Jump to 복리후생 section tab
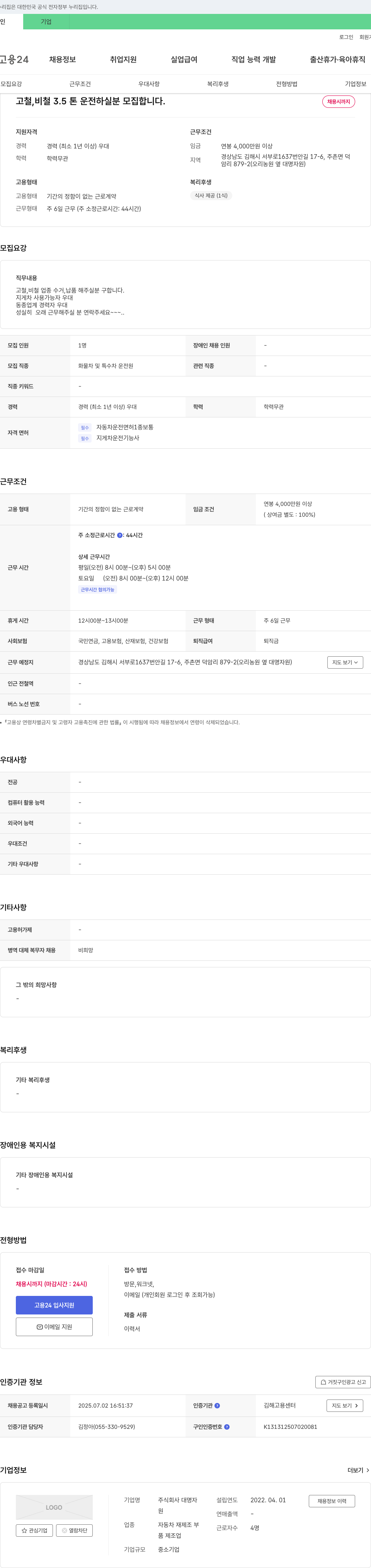 pyautogui.click(x=218, y=84)
